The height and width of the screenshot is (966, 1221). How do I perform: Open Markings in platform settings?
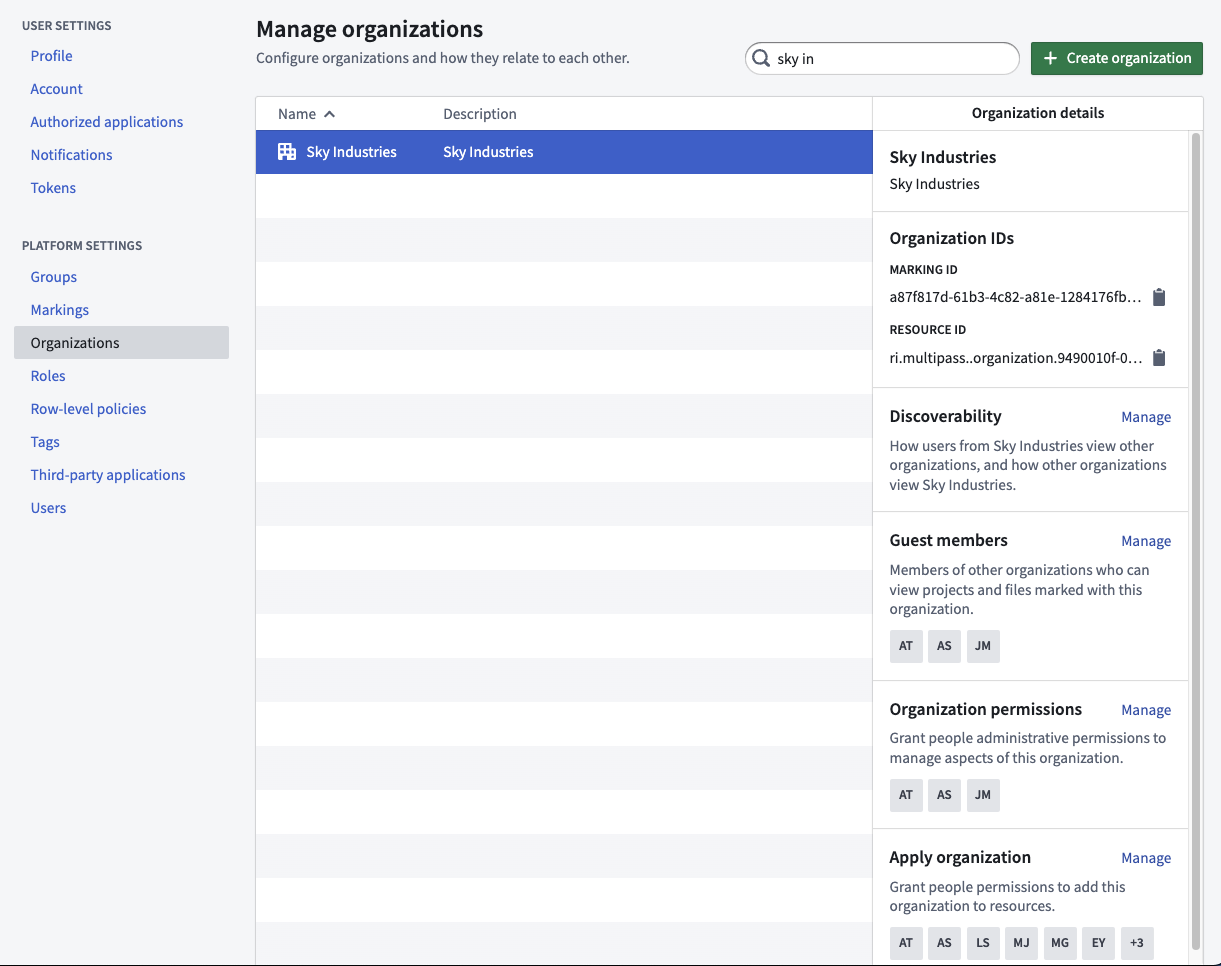tap(59, 310)
